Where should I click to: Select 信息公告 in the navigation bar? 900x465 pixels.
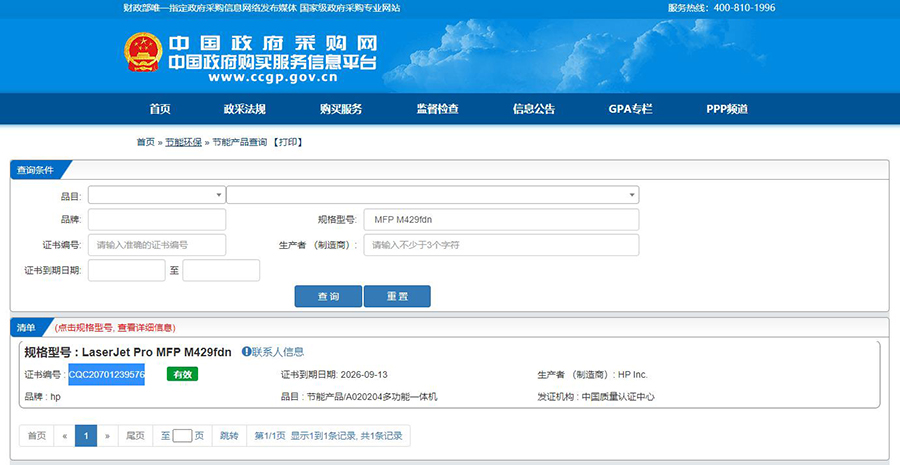533,109
